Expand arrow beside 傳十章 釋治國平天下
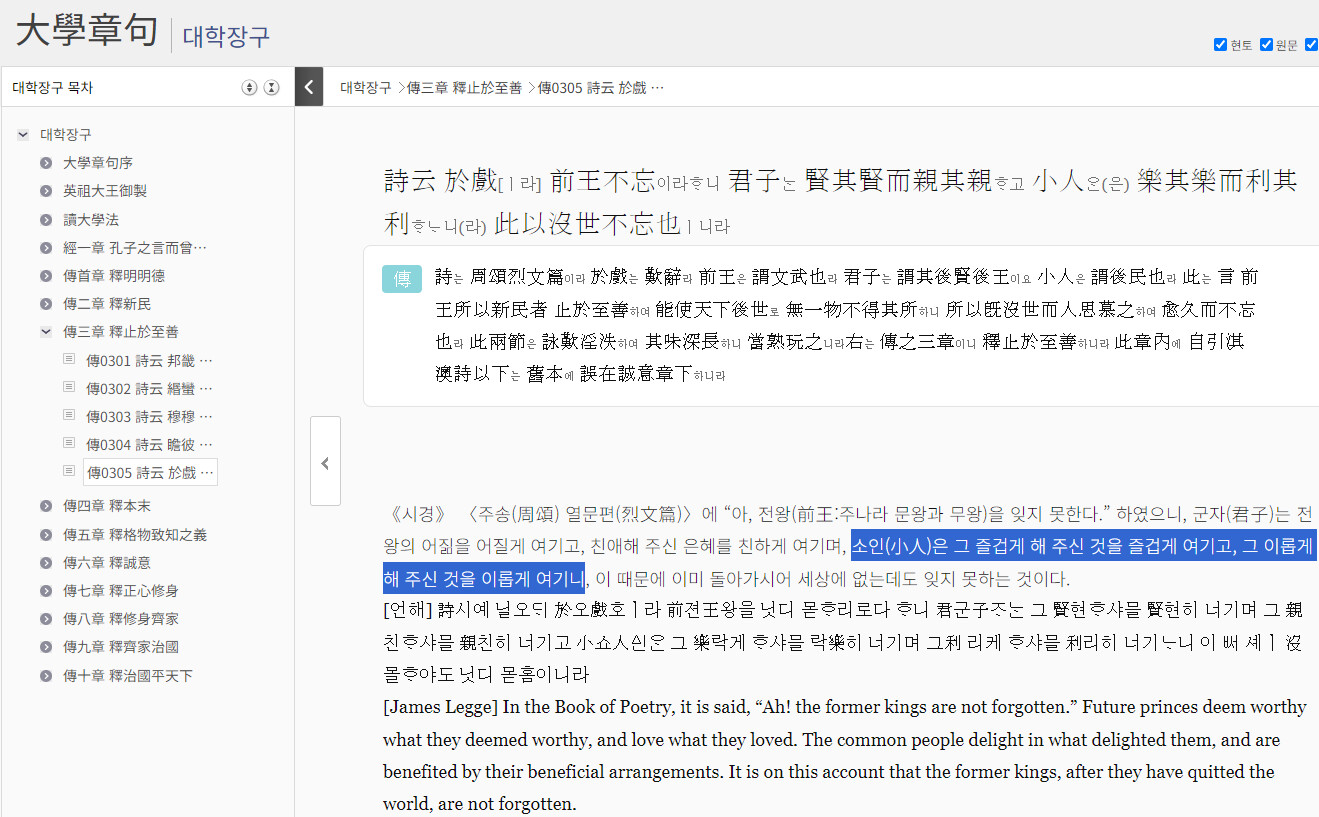1319x817 pixels. (46, 676)
